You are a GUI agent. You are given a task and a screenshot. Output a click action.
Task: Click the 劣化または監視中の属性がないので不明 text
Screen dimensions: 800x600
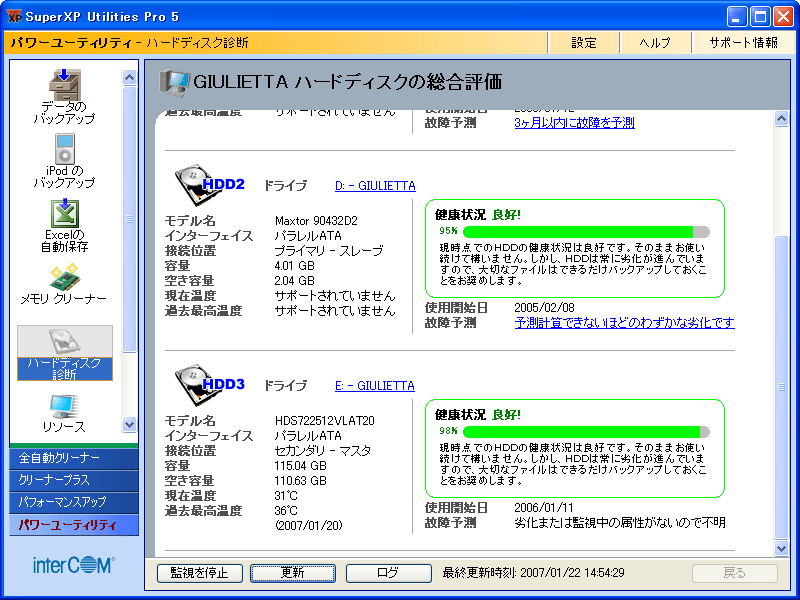(x=620, y=523)
